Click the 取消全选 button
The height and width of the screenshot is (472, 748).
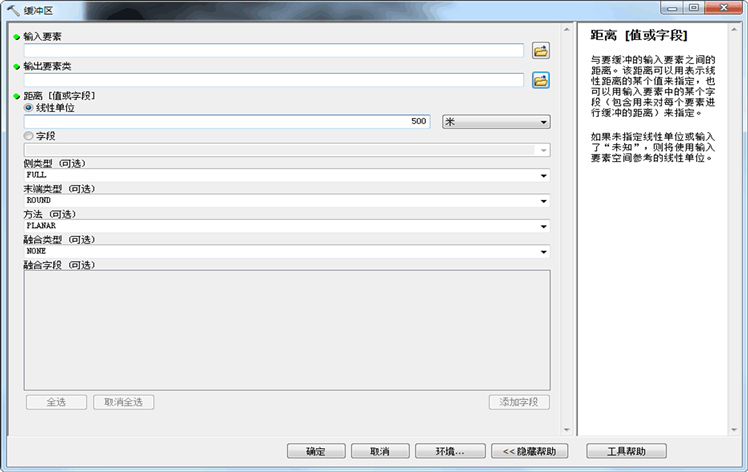(x=124, y=402)
